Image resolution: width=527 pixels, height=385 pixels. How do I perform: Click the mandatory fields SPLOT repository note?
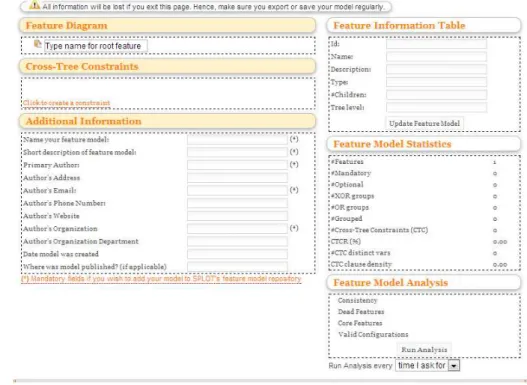pos(161,279)
